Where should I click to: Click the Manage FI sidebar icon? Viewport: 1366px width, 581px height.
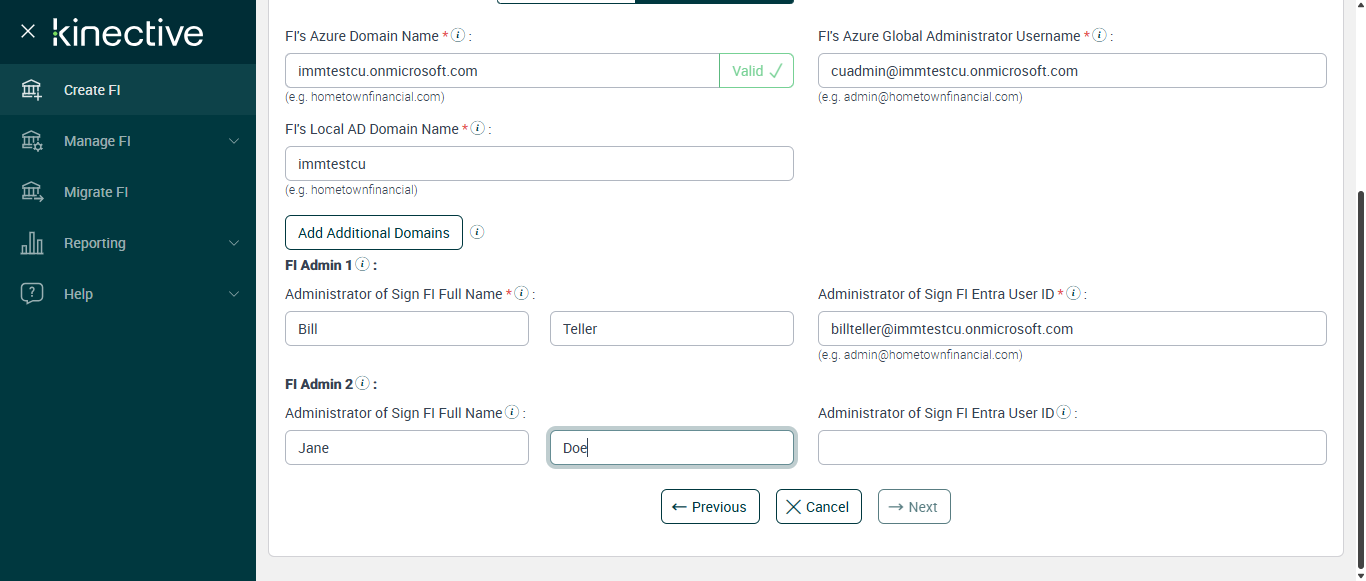pyautogui.click(x=32, y=141)
